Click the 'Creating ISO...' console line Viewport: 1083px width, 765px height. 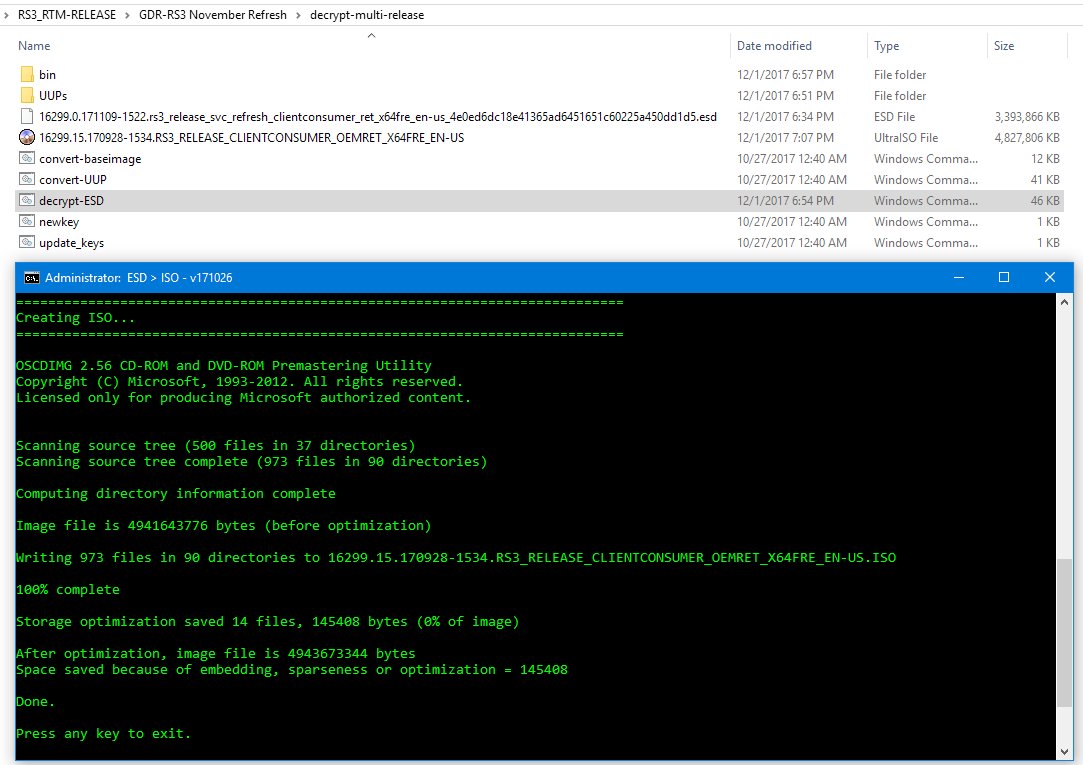[75, 318]
